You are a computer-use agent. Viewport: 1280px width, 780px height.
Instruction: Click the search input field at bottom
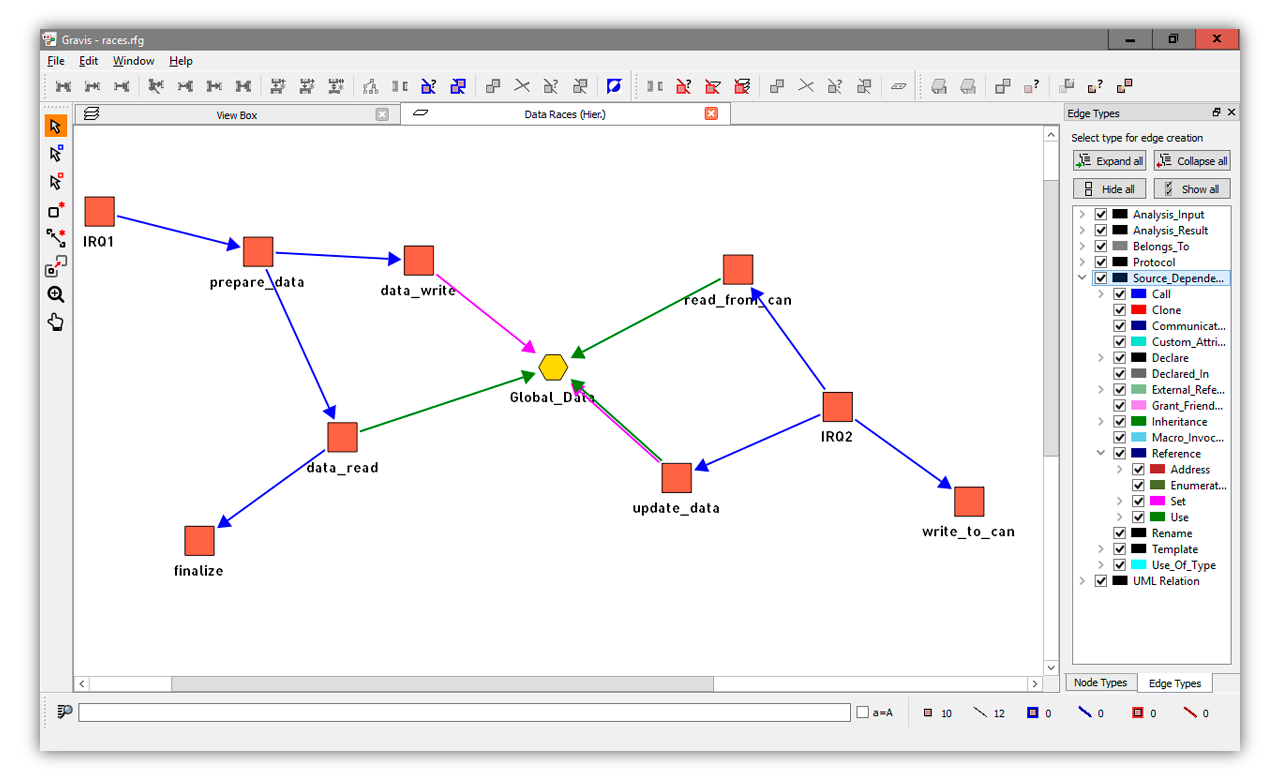click(x=464, y=713)
